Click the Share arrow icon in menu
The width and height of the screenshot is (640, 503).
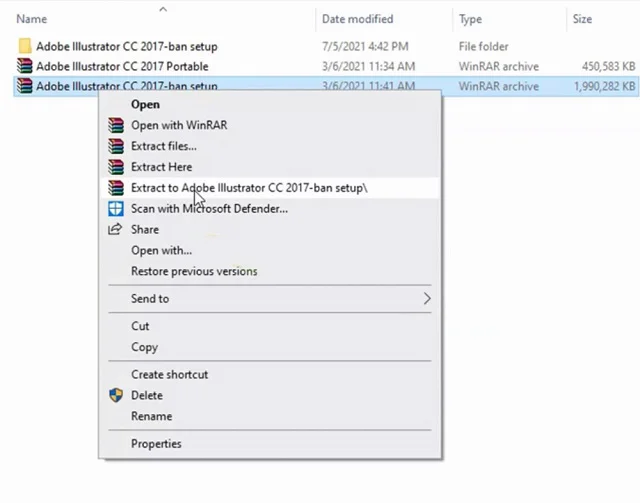115,229
